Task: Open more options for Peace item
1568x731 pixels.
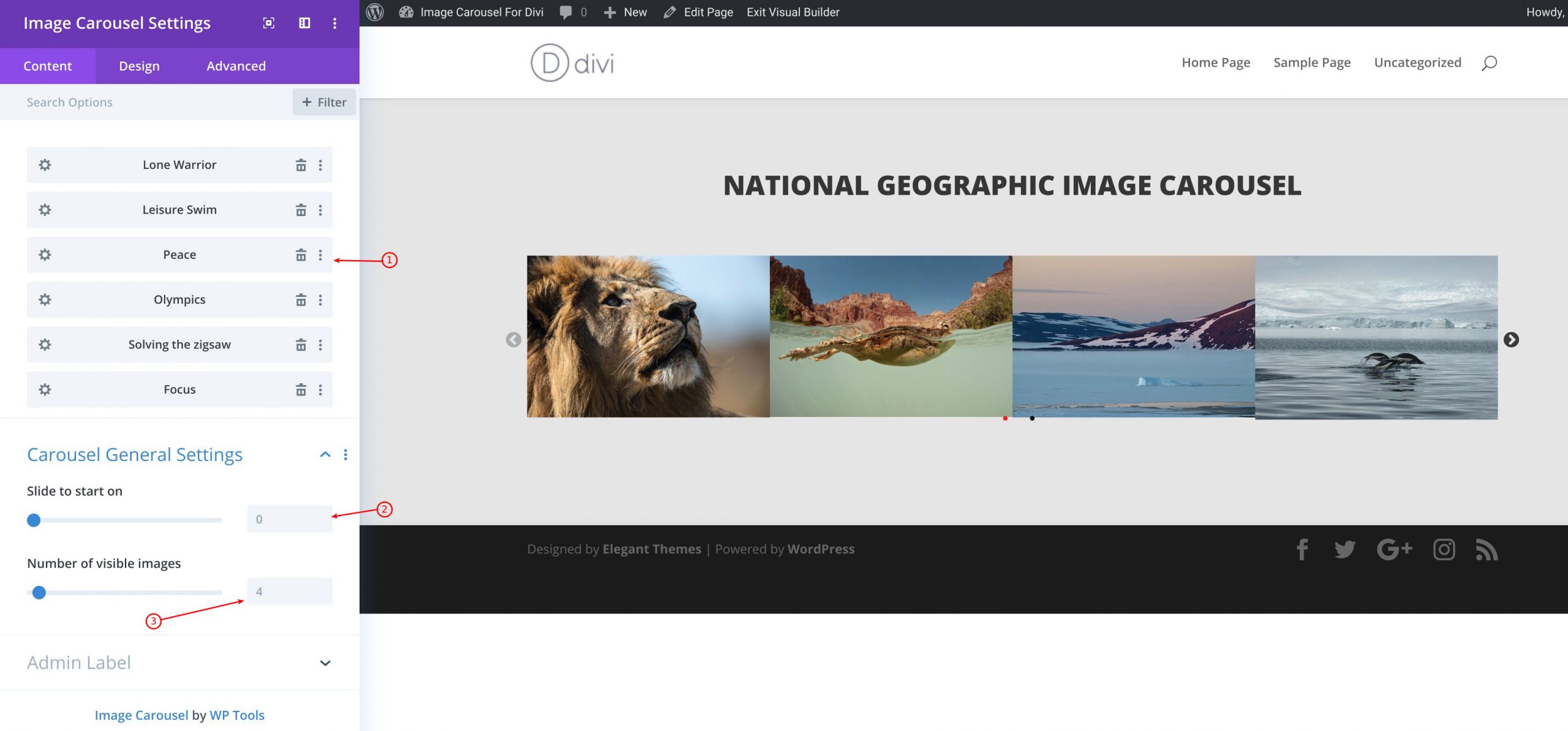Action: coord(320,255)
